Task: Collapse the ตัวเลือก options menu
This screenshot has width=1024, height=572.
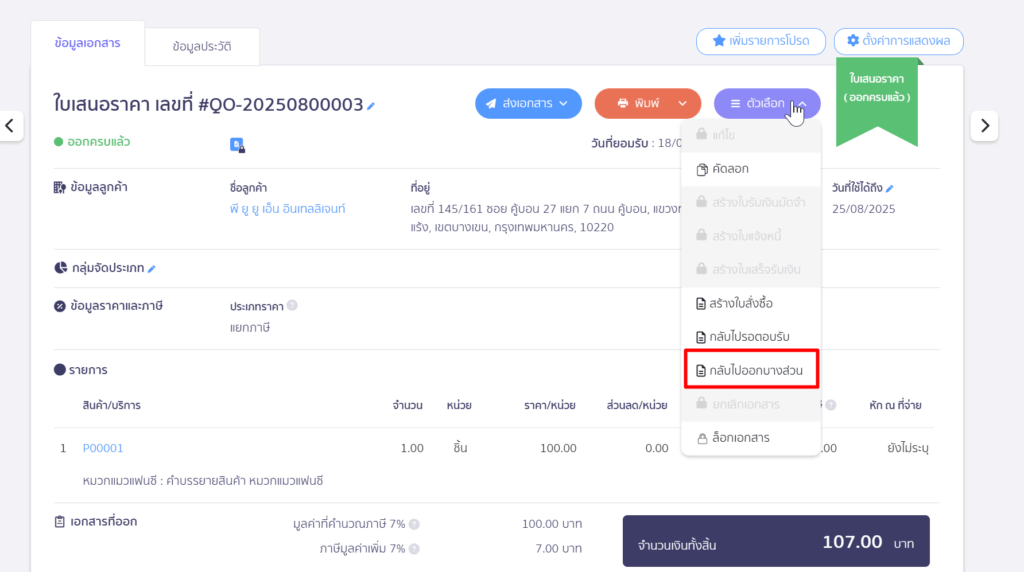Action: click(x=767, y=103)
